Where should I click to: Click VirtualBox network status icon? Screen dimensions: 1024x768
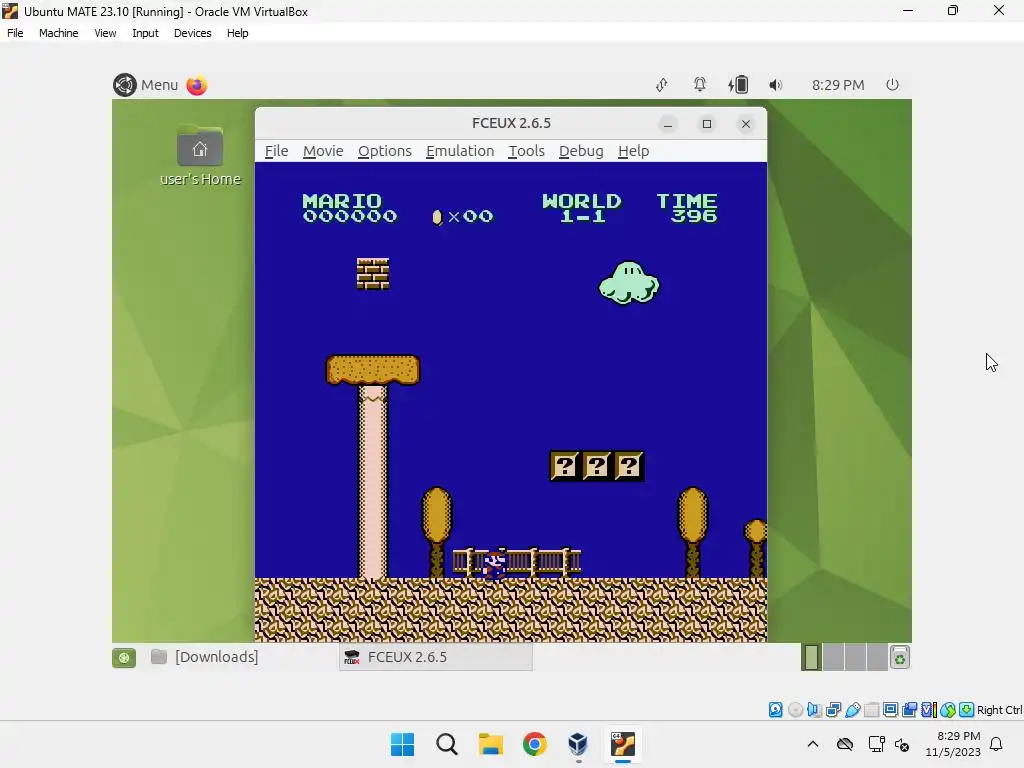tap(833, 709)
